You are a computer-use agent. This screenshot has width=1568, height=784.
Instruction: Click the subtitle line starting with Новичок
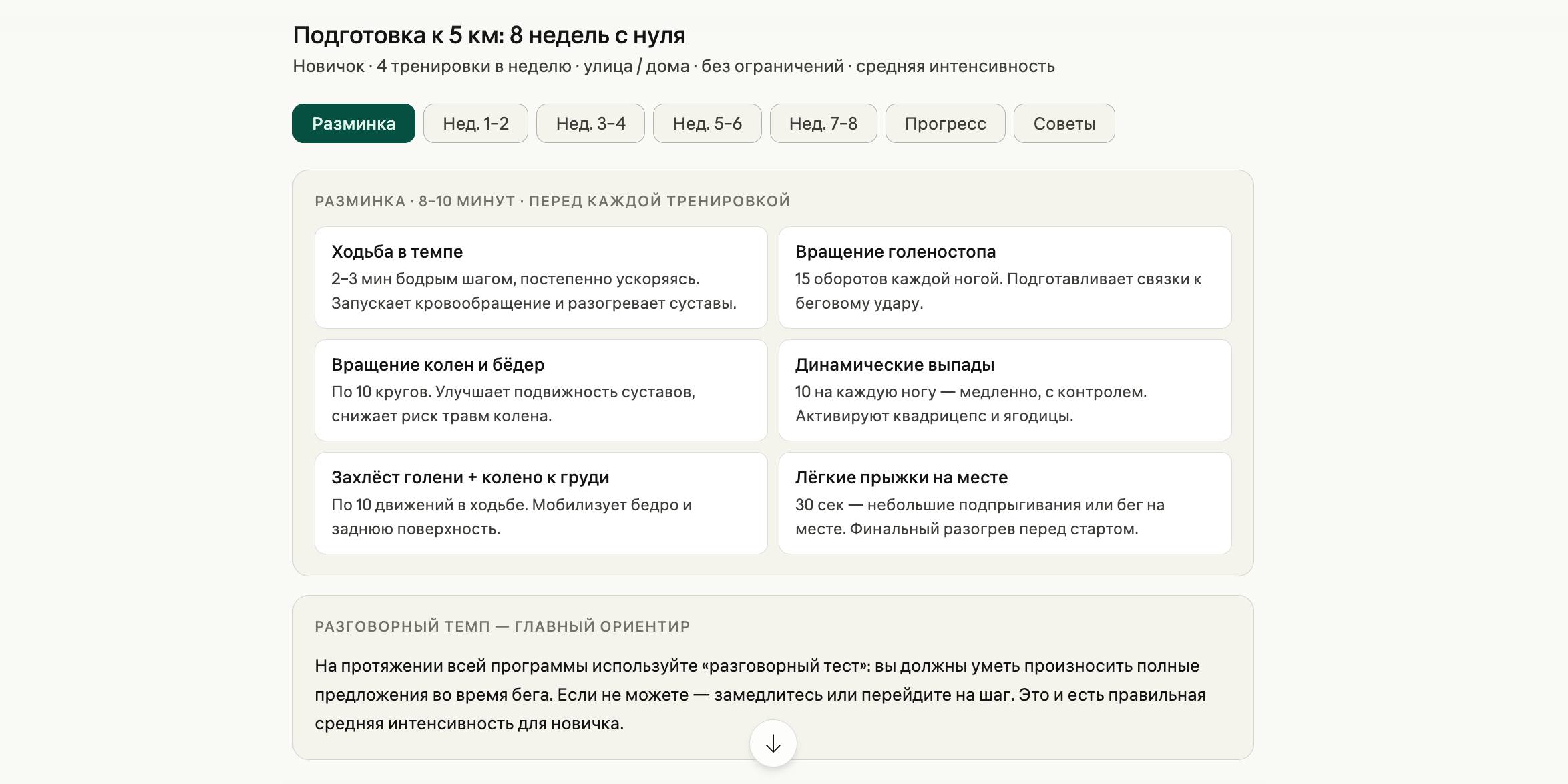673,67
